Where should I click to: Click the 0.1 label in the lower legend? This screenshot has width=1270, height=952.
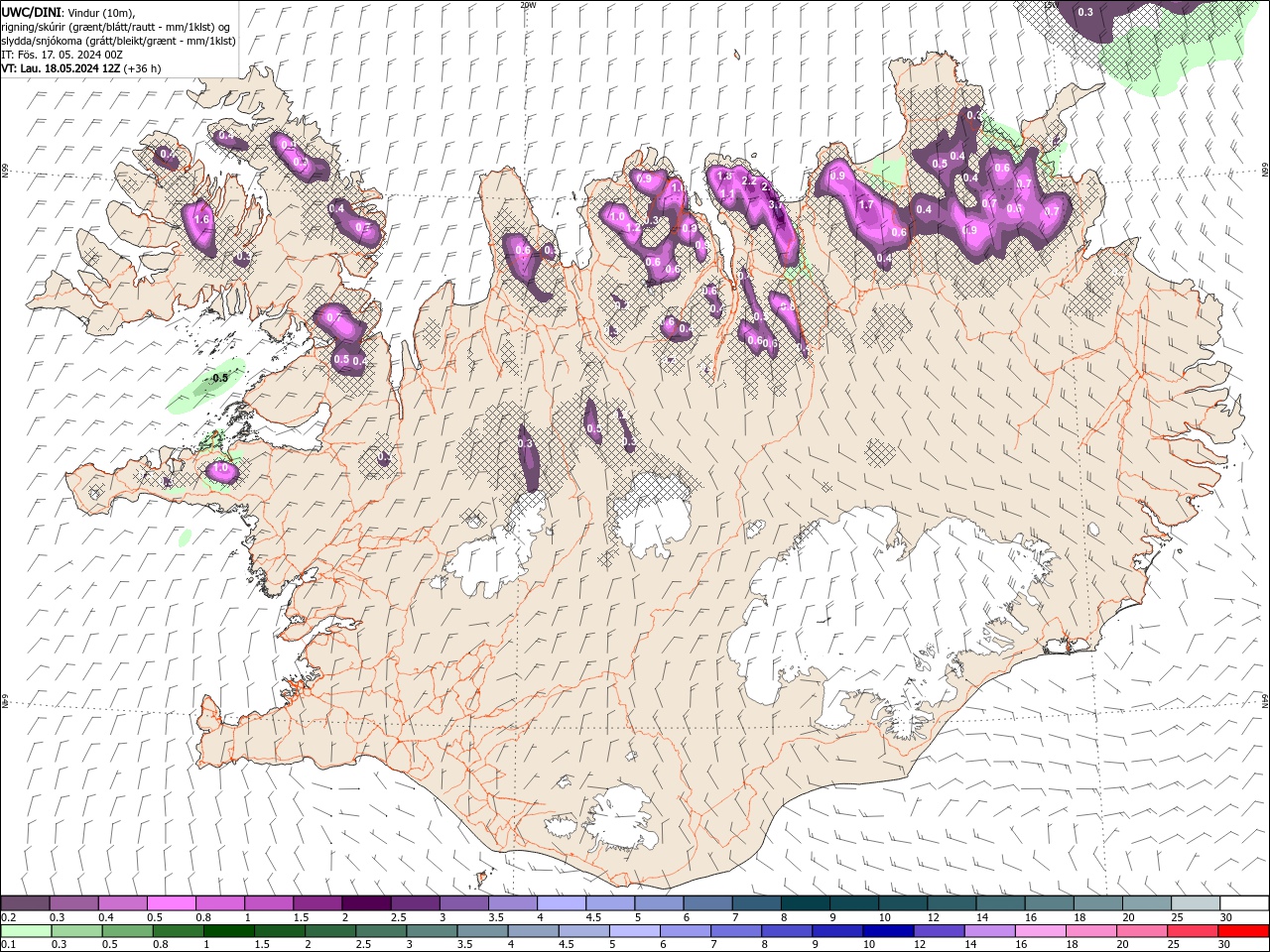(x=7, y=945)
